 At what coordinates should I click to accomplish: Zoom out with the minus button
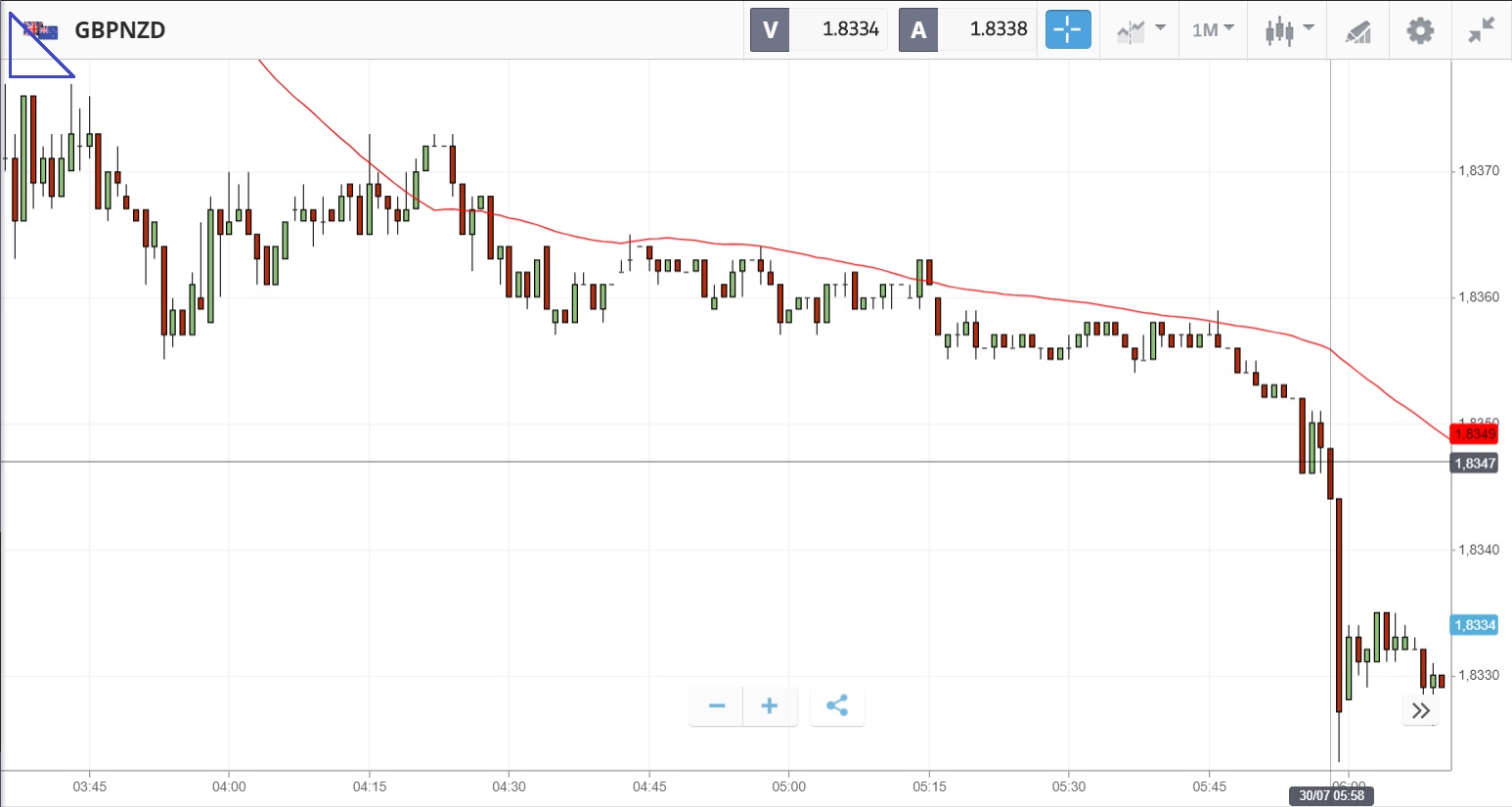pyautogui.click(x=717, y=706)
